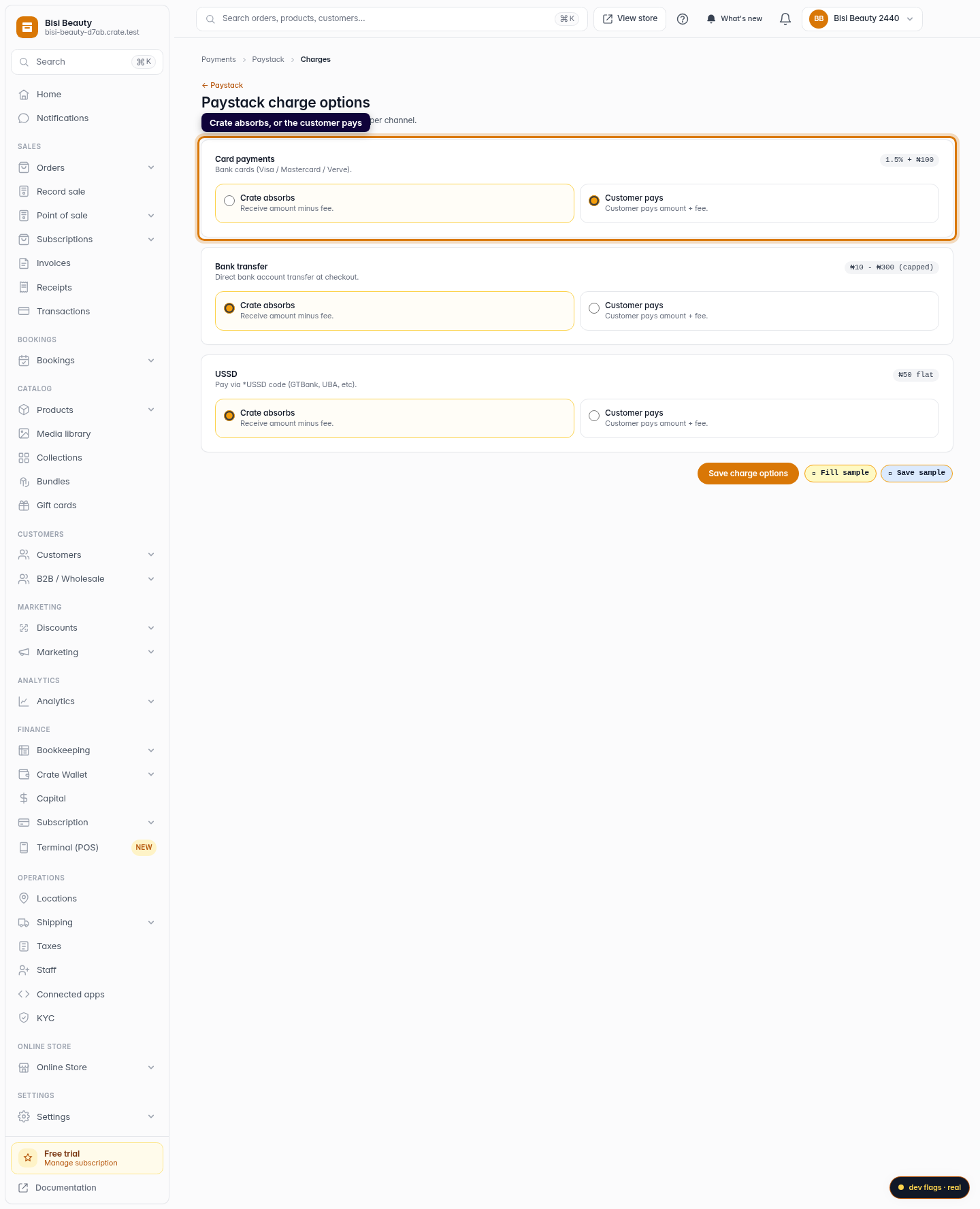Open Analytics in the sidebar
The image size is (980, 1209).
tap(87, 701)
